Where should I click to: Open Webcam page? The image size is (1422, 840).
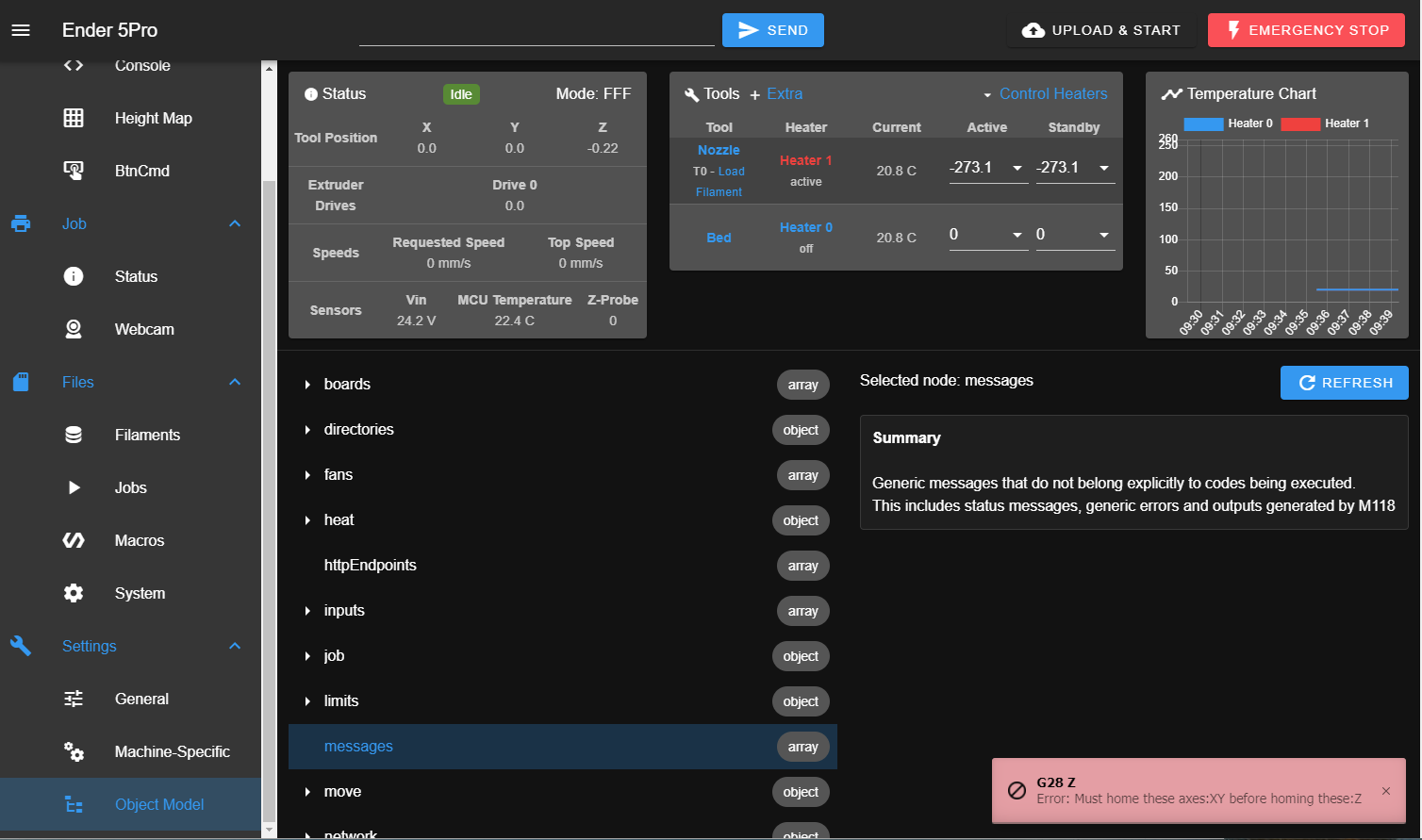[130, 329]
